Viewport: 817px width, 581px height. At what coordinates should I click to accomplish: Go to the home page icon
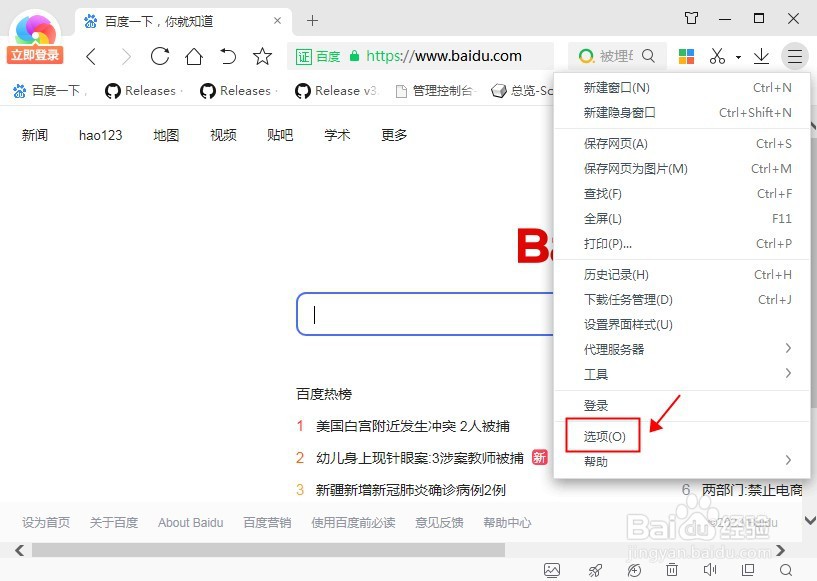click(194, 56)
